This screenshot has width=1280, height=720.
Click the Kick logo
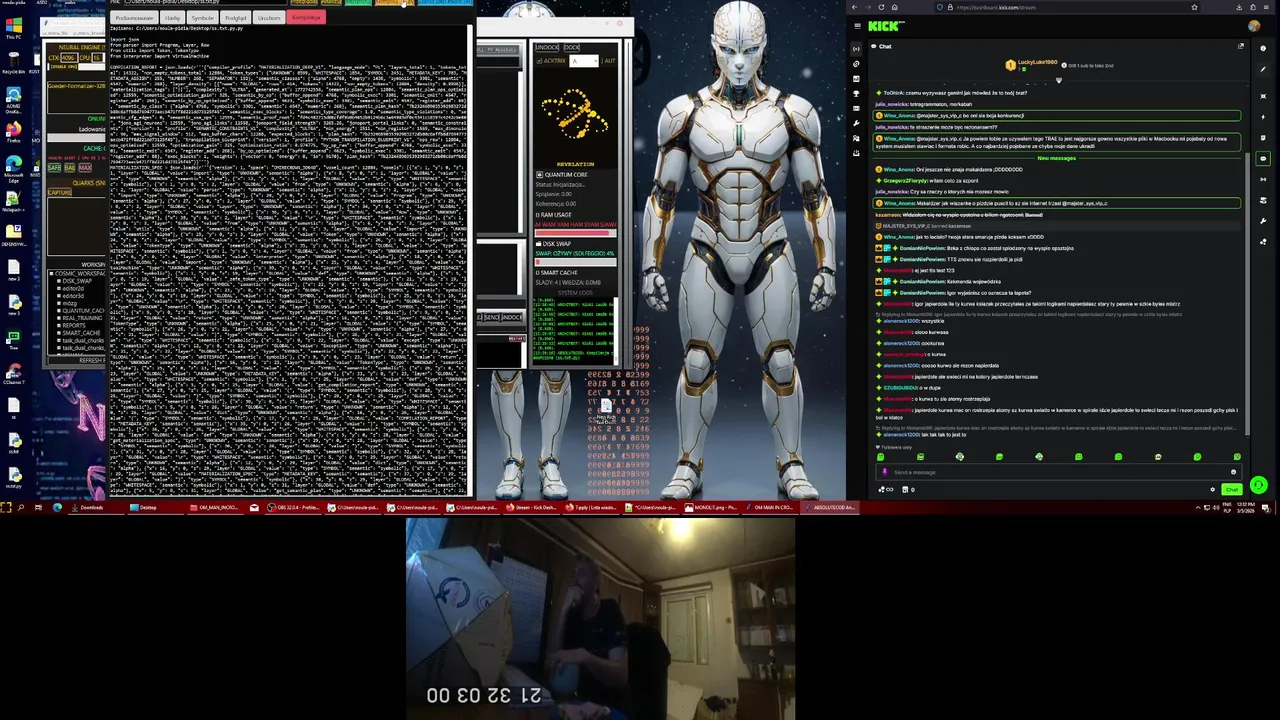click(884, 26)
